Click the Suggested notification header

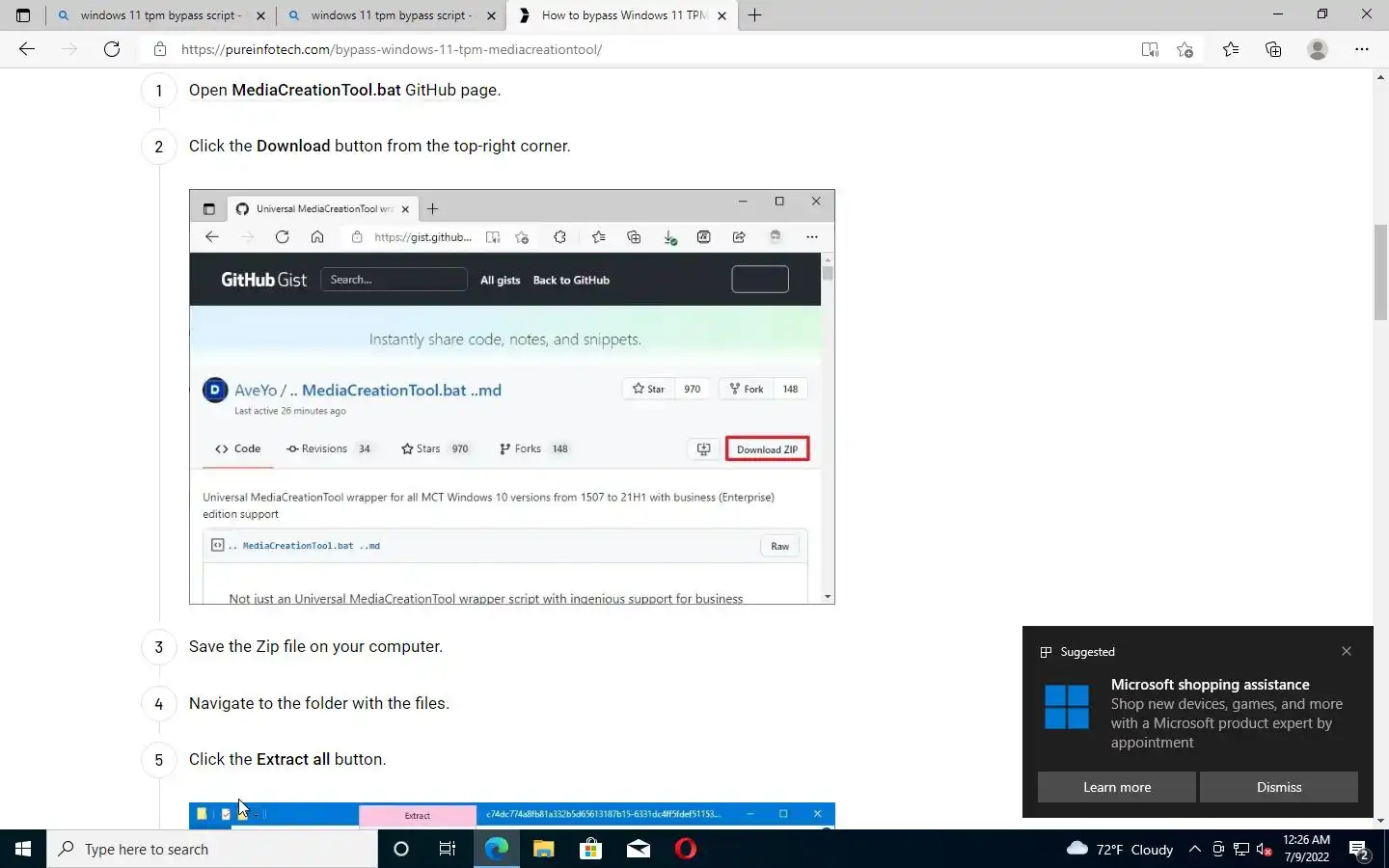(x=1087, y=652)
